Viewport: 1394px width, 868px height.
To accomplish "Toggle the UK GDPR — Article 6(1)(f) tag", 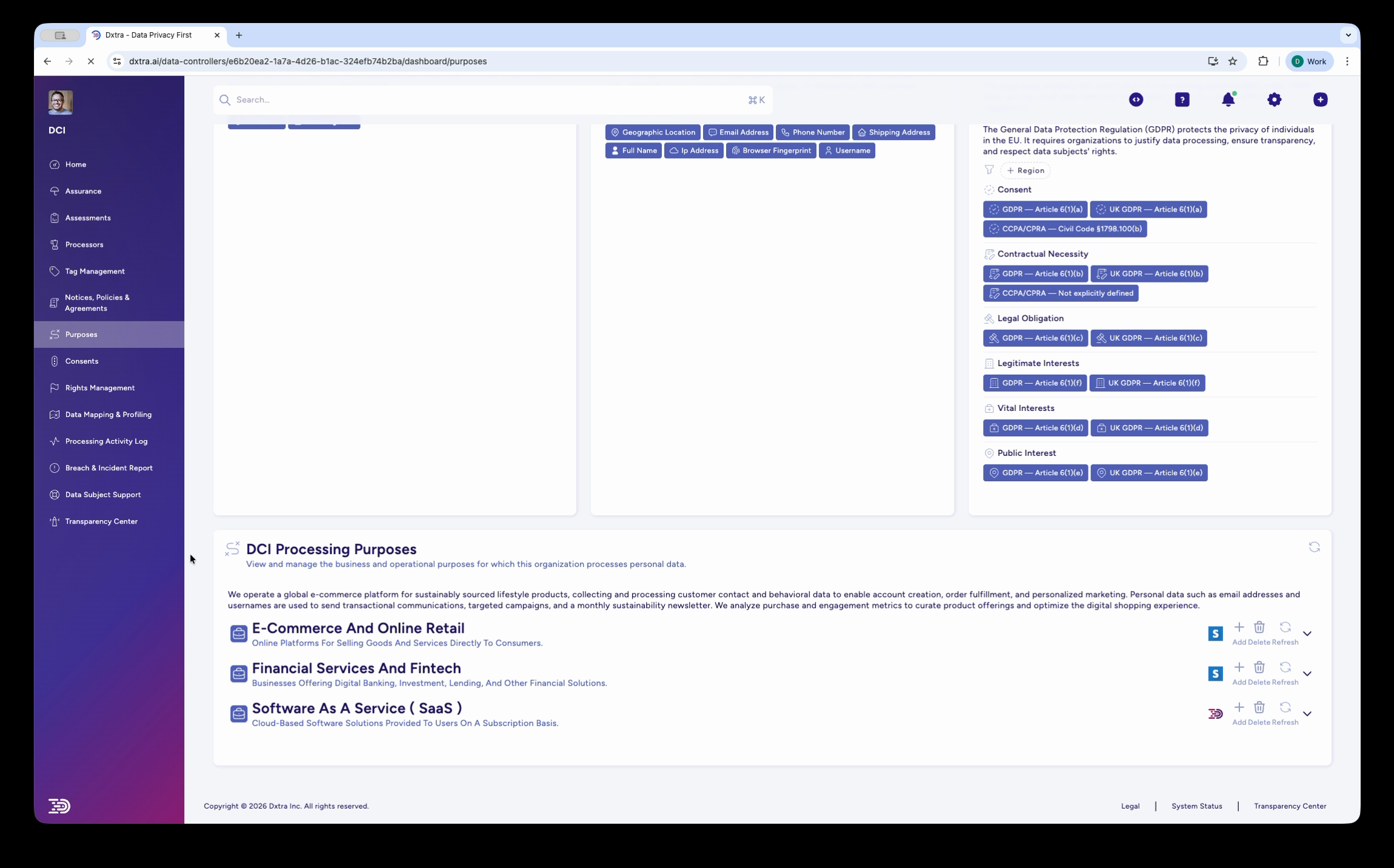I will pos(1147,382).
